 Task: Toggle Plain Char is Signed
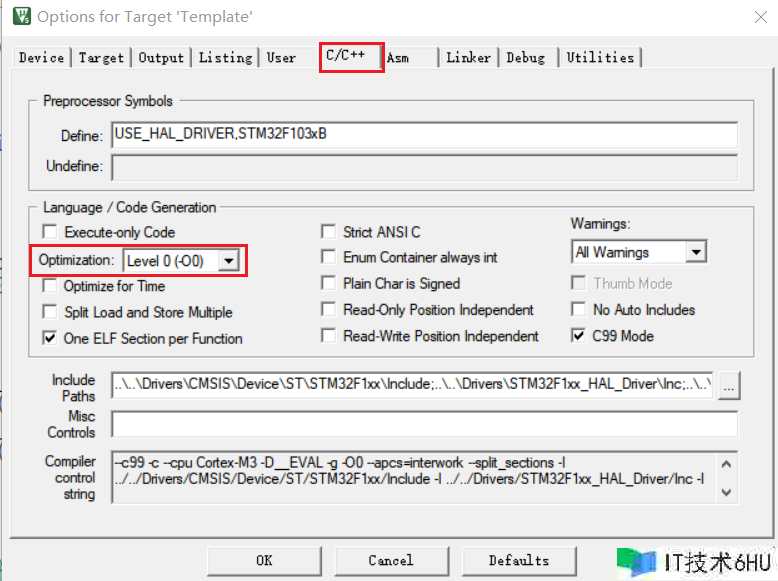click(329, 284)
